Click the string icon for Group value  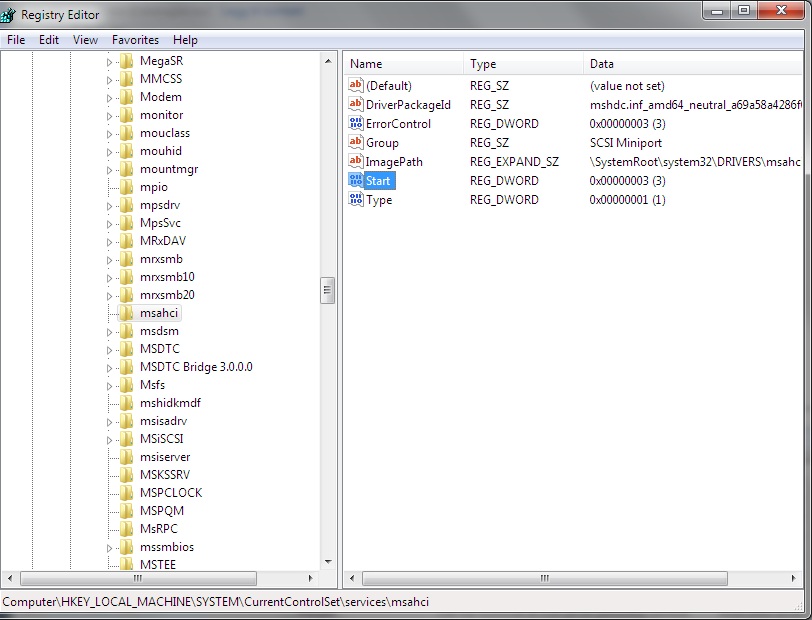click(355, 142)
